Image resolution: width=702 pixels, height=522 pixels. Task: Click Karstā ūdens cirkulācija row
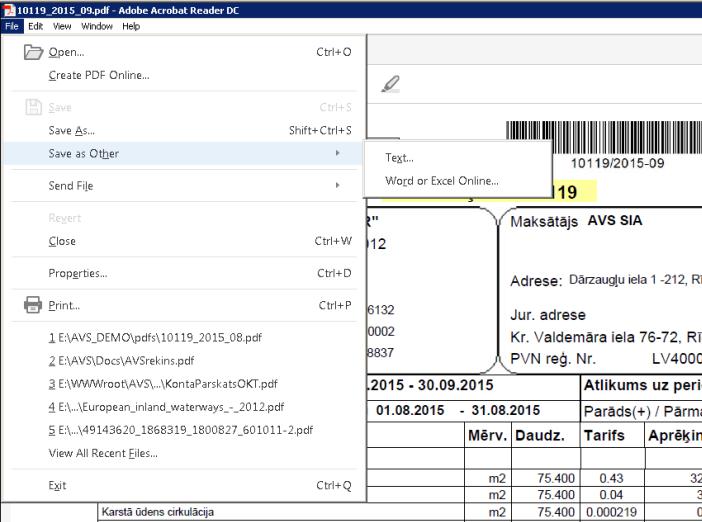[x=158, y=512]
